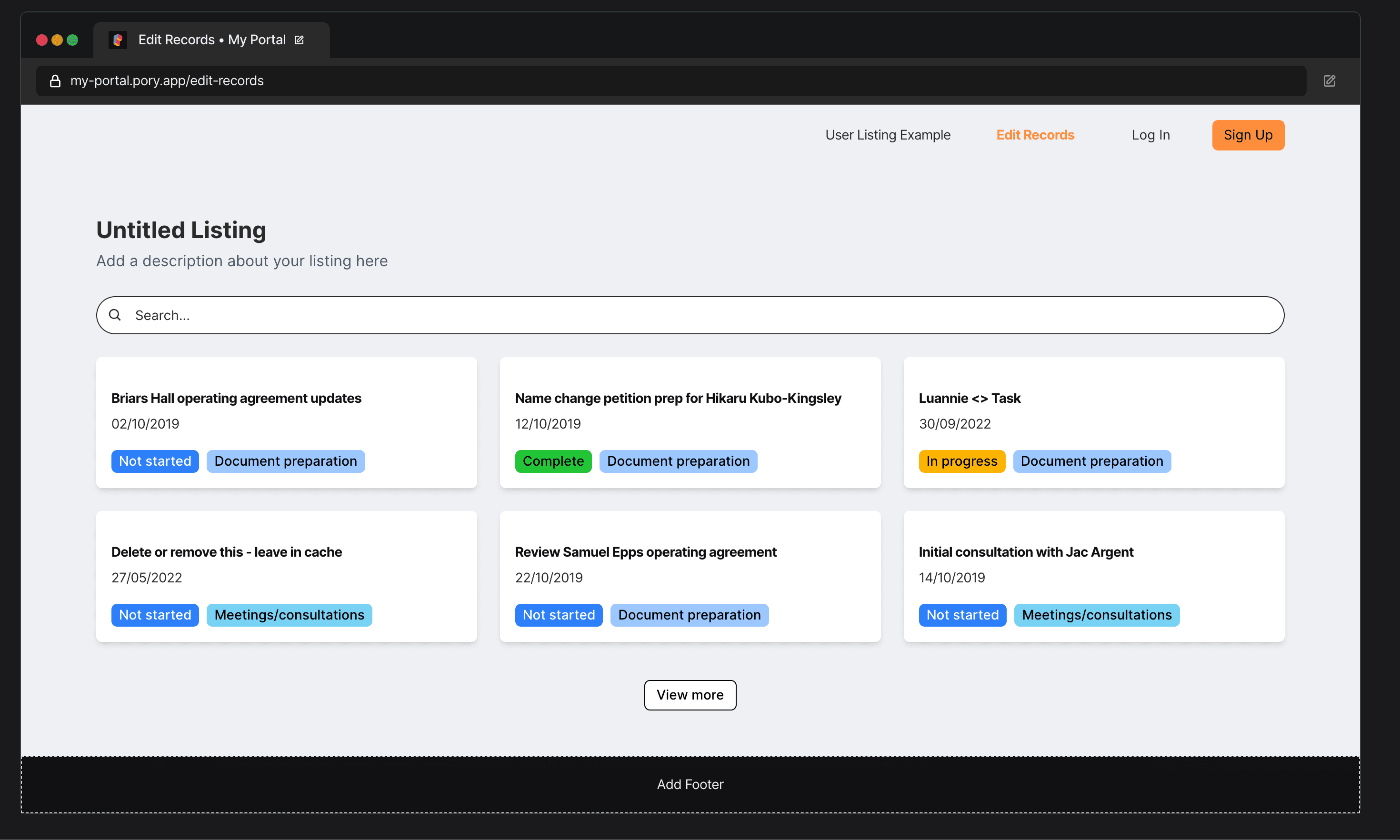
Task: Click the my-portal.pory.app/edit-records URL field
Action: (671, 81)
